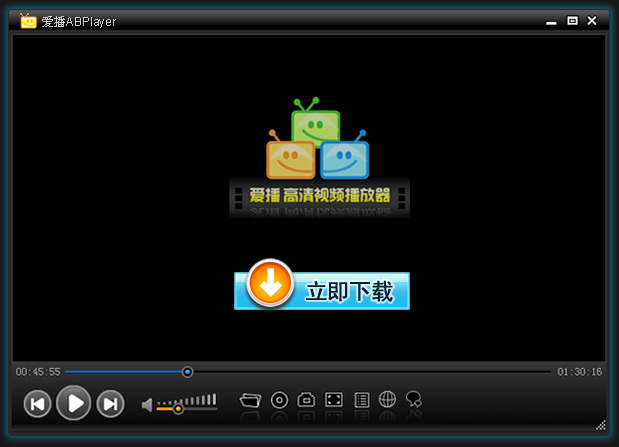Click the resize grip in the window corner

click(x=601, y=425)
